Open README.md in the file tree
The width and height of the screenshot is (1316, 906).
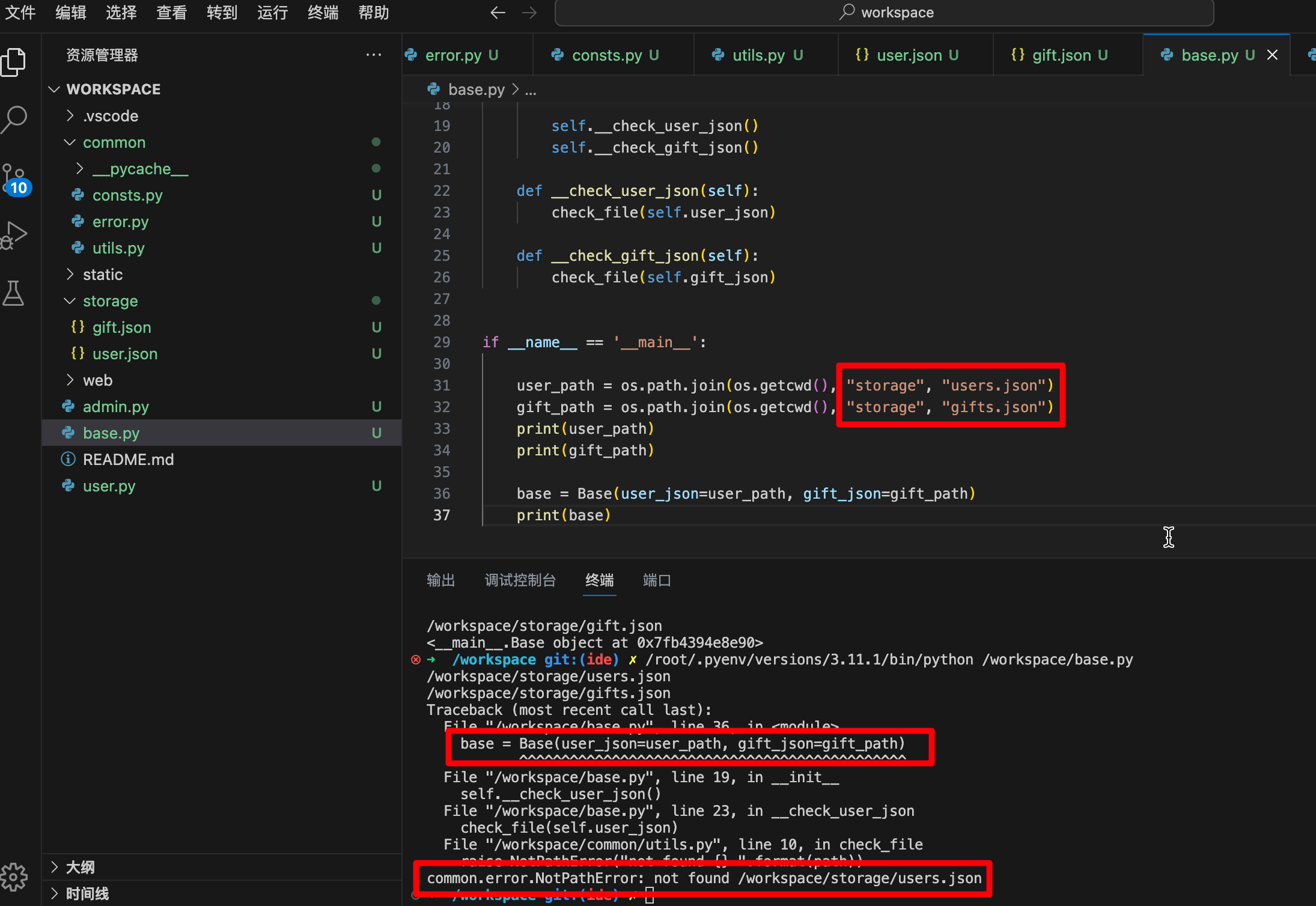pyautogui.click(x=222, y=460)
